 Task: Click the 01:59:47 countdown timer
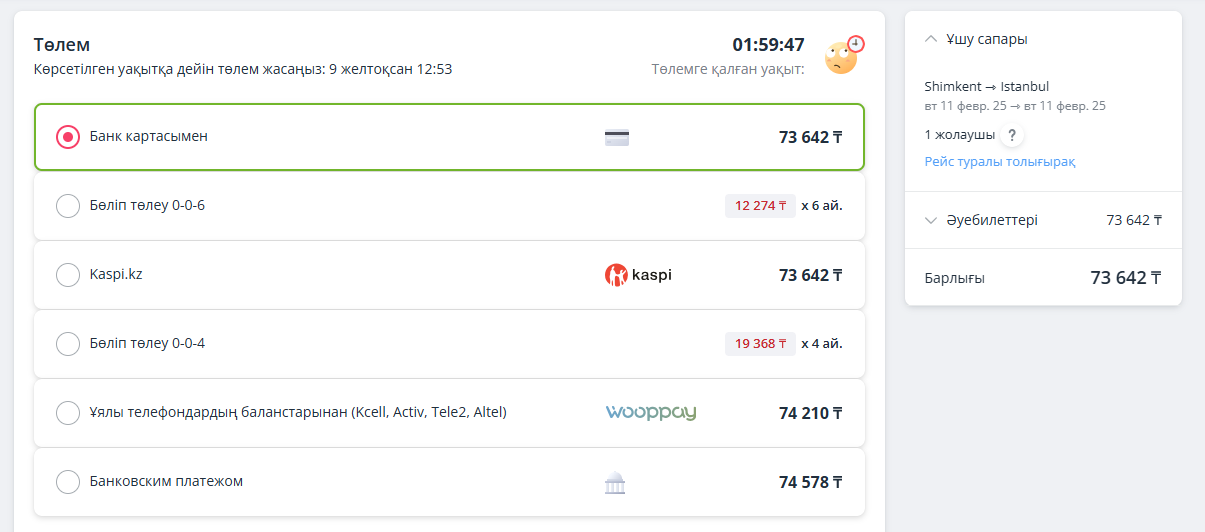[x=768, y=45]
